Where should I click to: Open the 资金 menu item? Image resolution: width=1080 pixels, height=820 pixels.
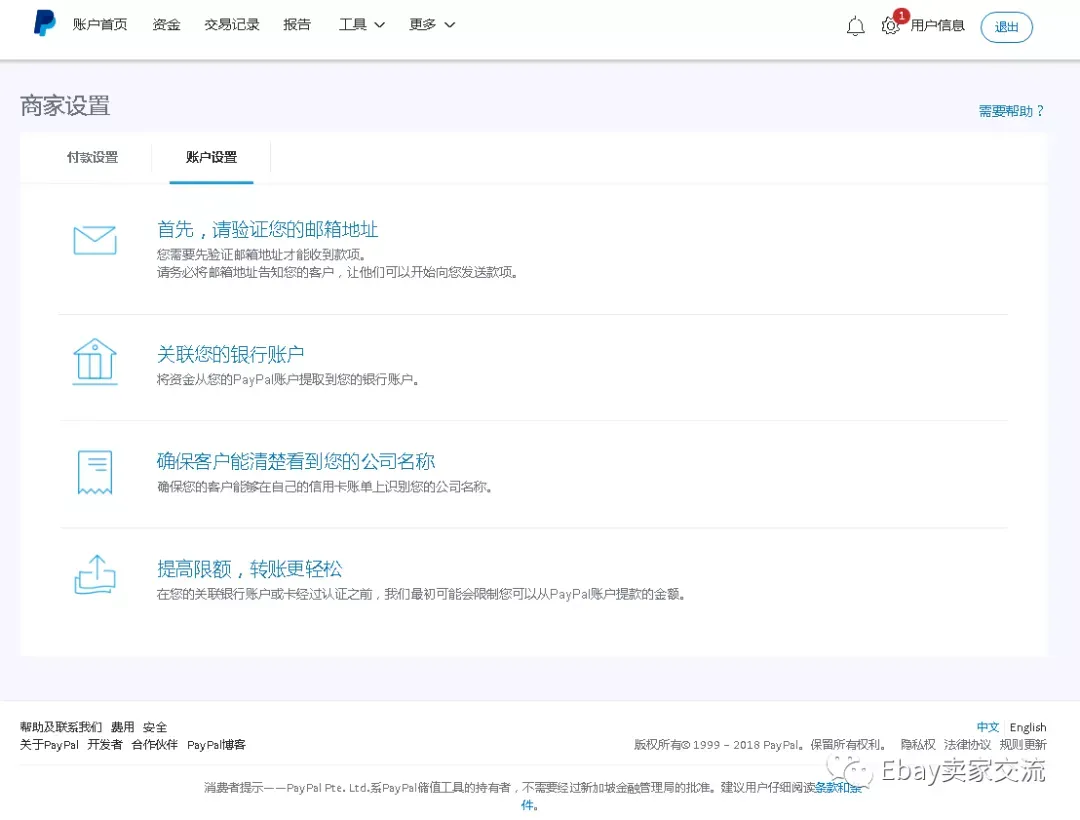[167, 25]
